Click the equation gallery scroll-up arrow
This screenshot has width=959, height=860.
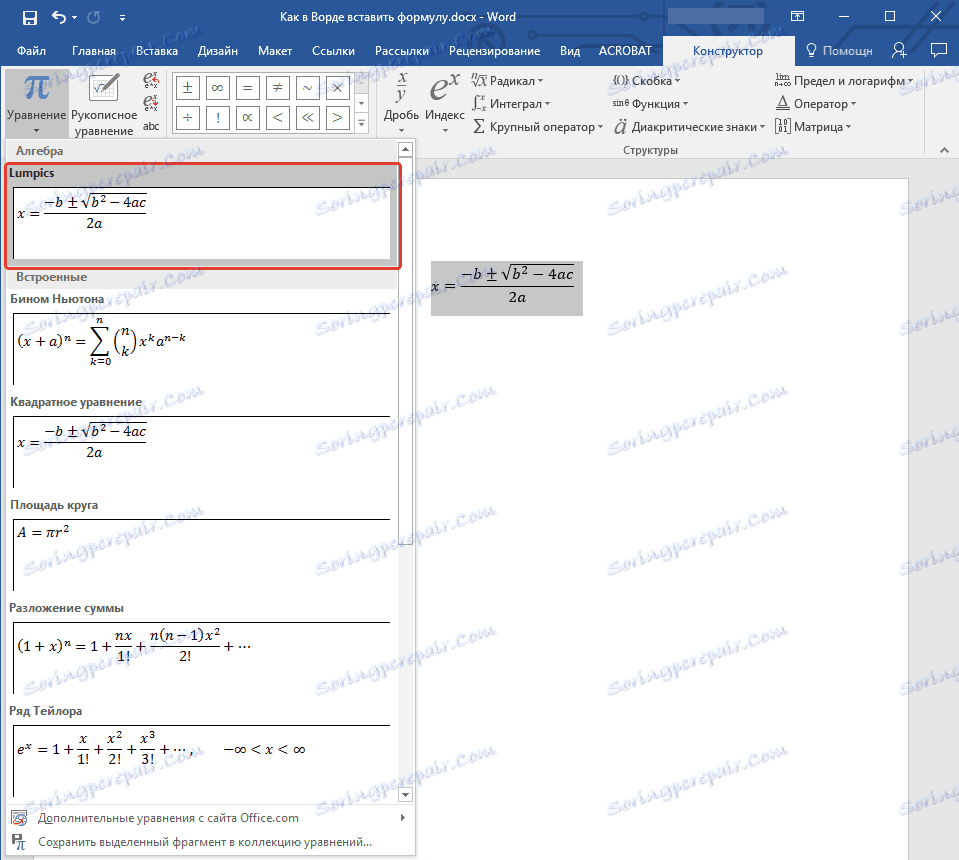tap(405, 149)
